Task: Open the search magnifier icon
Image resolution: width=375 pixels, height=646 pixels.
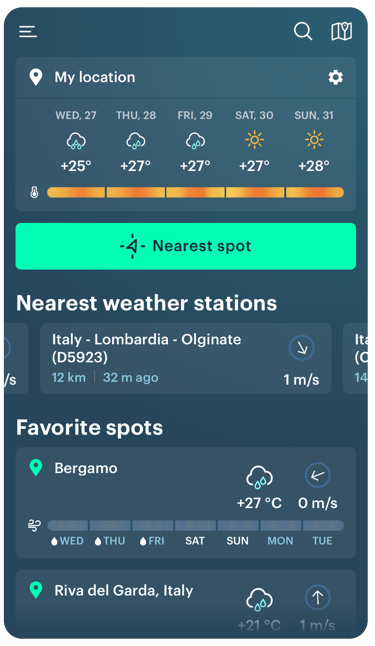Action: coord(303,31)
